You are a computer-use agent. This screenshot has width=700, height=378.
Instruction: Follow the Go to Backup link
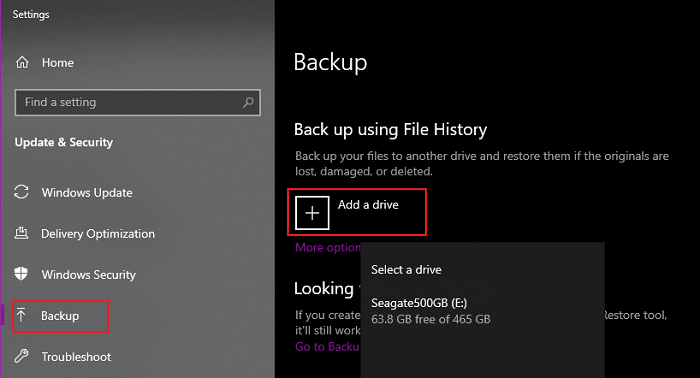327,347
